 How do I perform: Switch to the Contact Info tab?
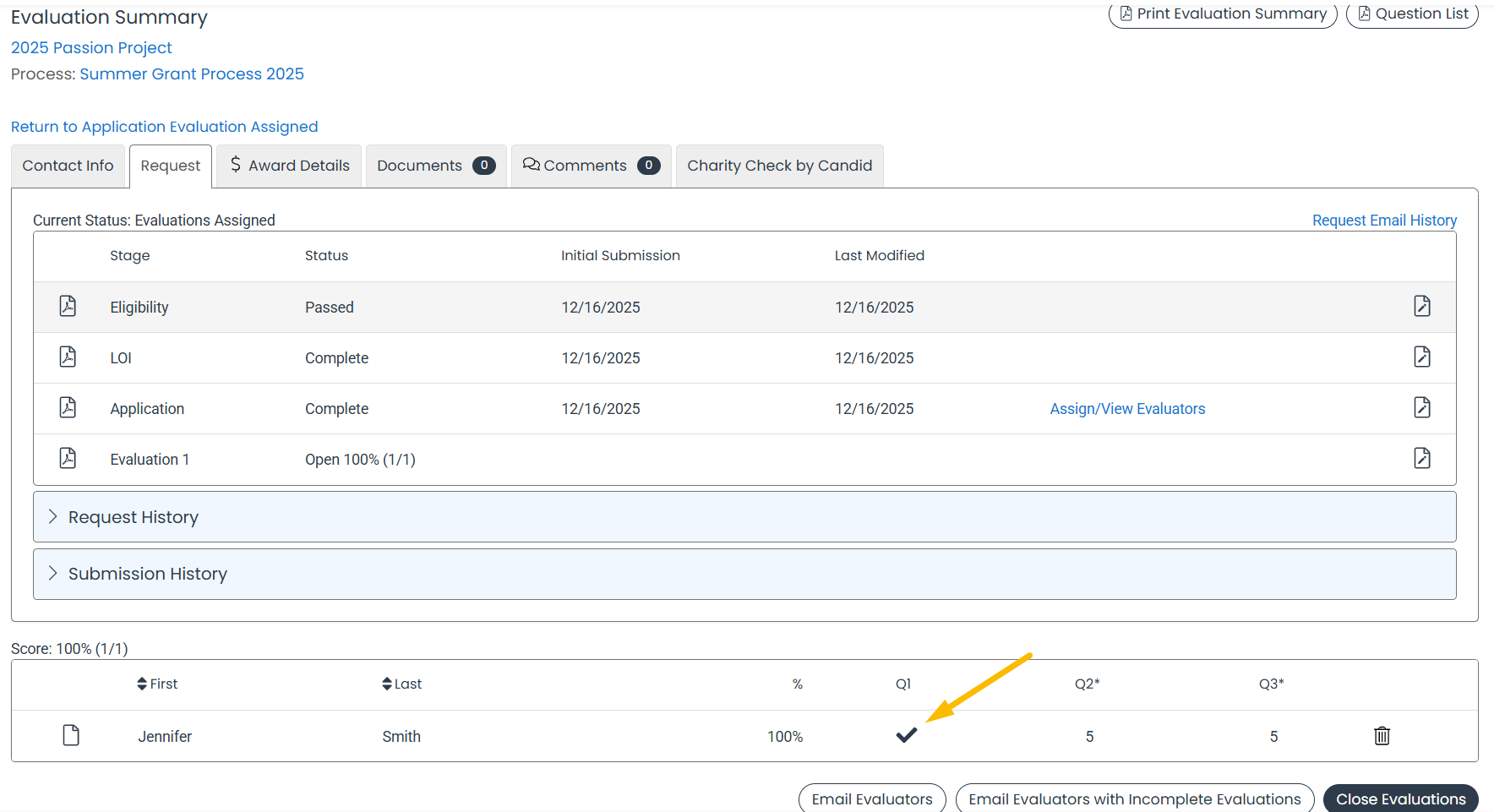pos(68,166)
